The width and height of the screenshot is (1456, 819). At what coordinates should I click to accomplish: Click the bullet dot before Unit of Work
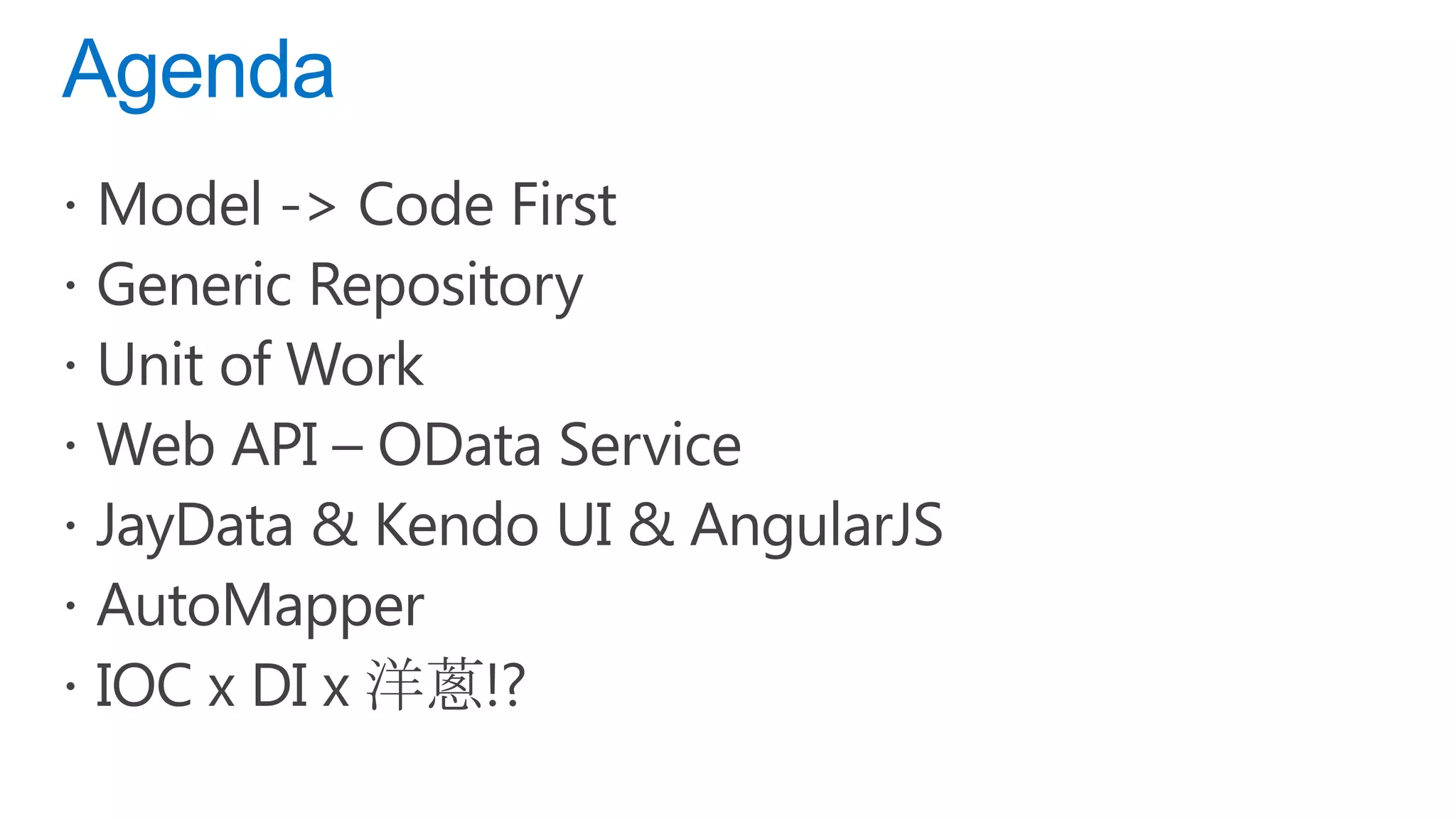pyautogui.click(x=70, y=366)
